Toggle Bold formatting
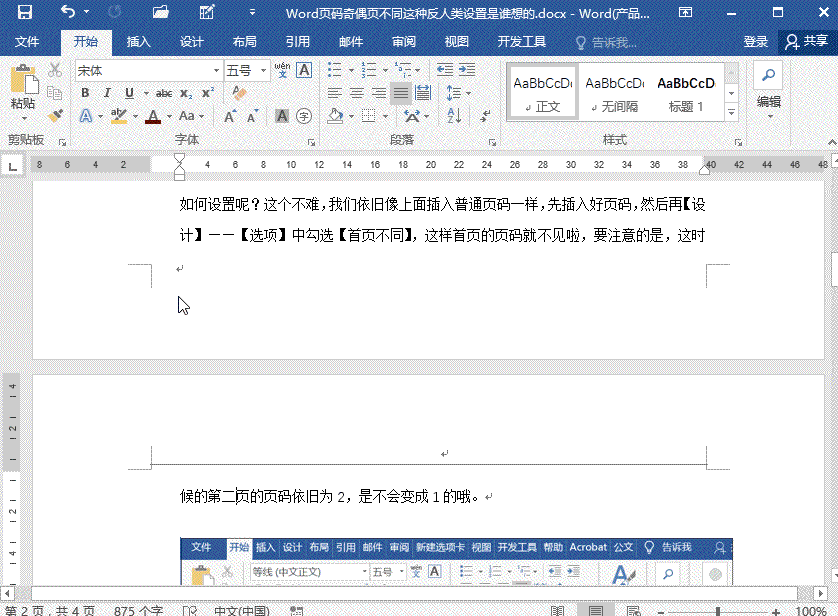The image size is (838, 616). pos(85,93)
